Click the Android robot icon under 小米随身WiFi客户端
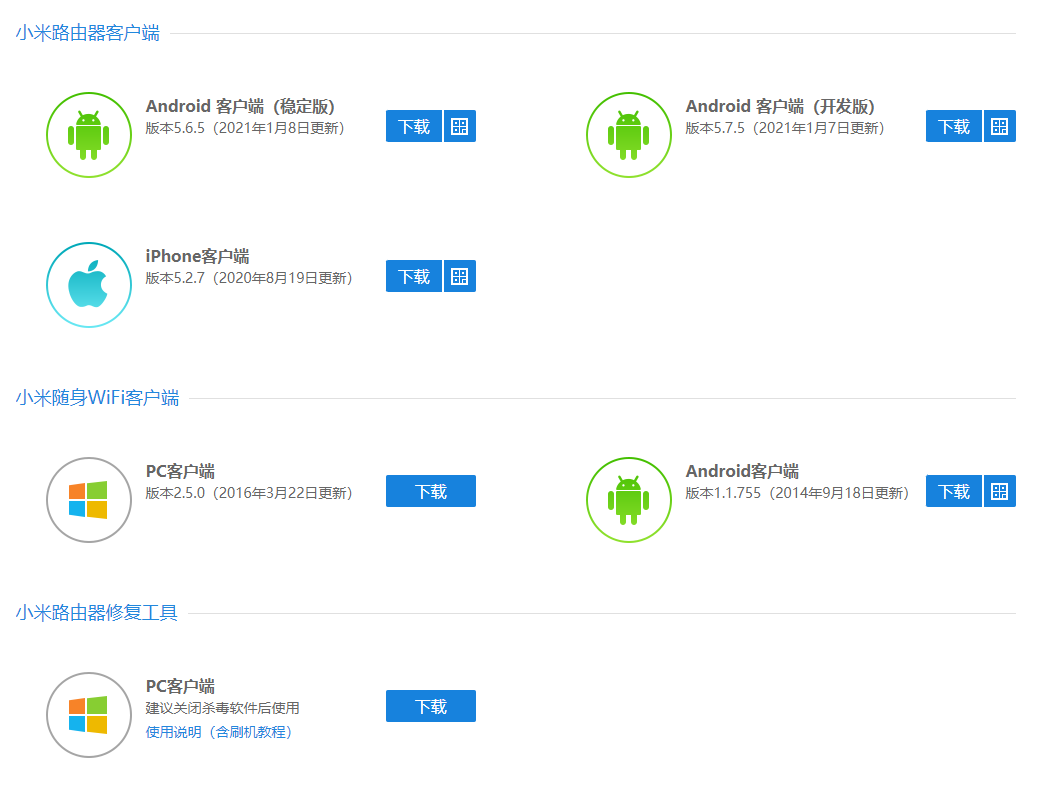 [628, 499]
